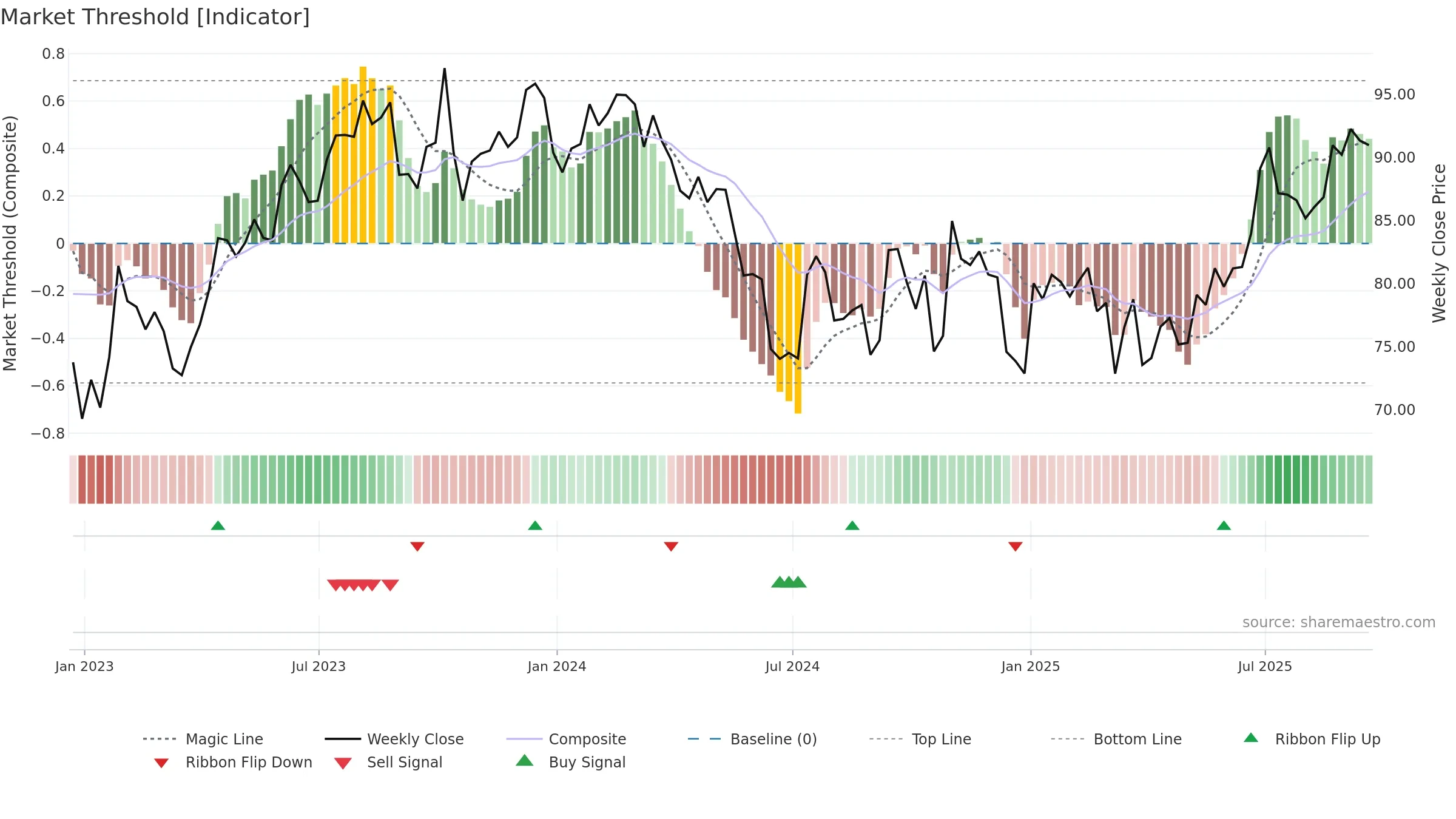Image resolution: width=1456 pixels, height=819 pixels.
Task: Click the 'Jul 2025' x-axis label
Action: point(1265,666)
